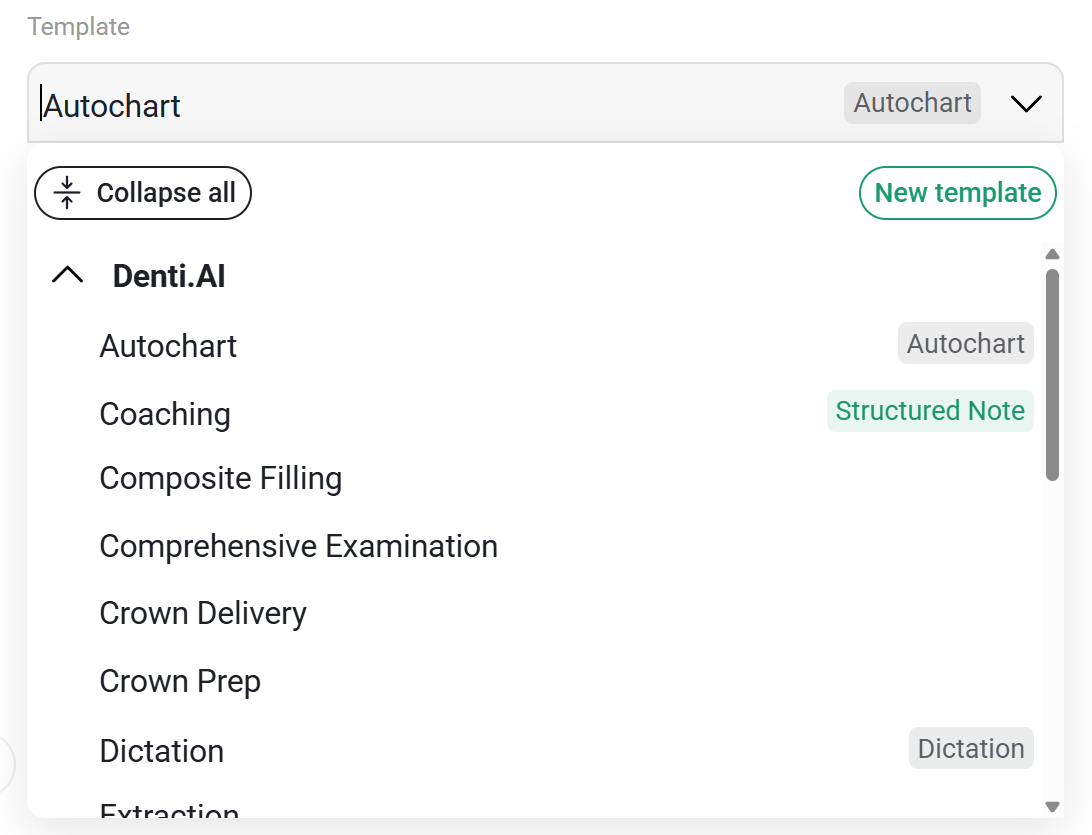
Task: Click the Template search input field
Action: 439,104
